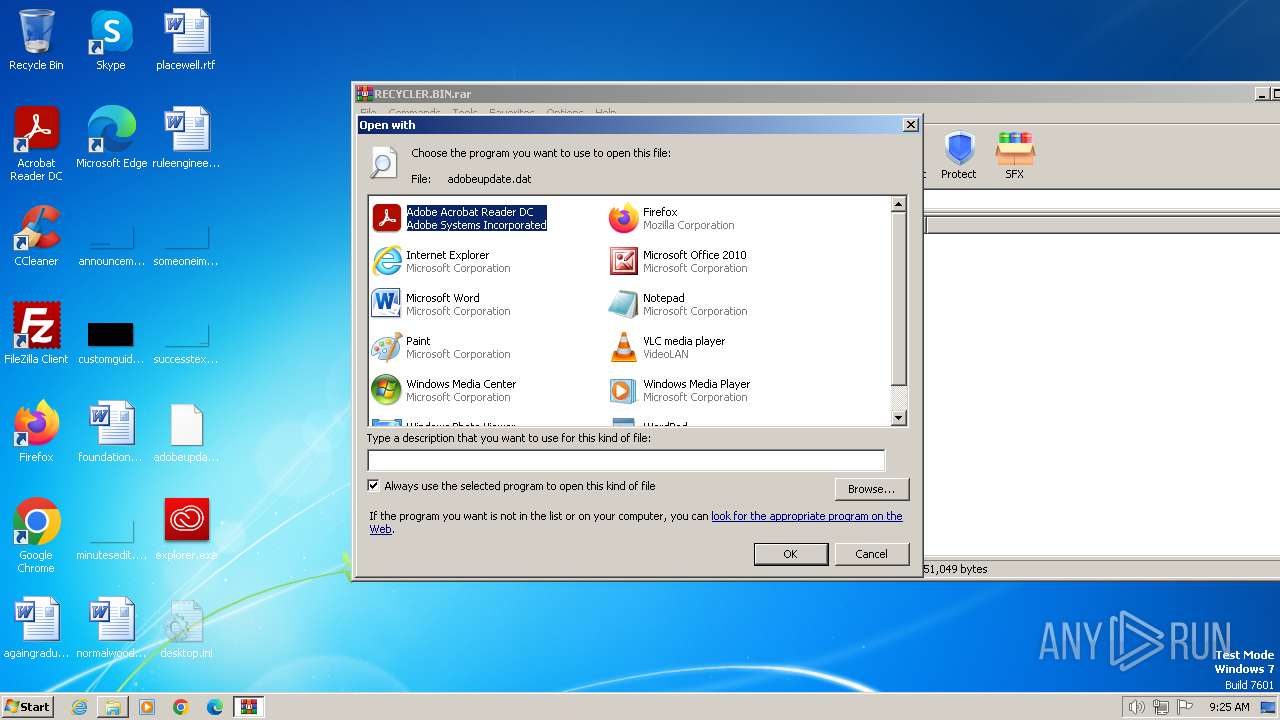Image resolution: width=1280 pixels, height=720 pixels.
Task: Click OK to confirm program selection
Action: coord(790,554)
